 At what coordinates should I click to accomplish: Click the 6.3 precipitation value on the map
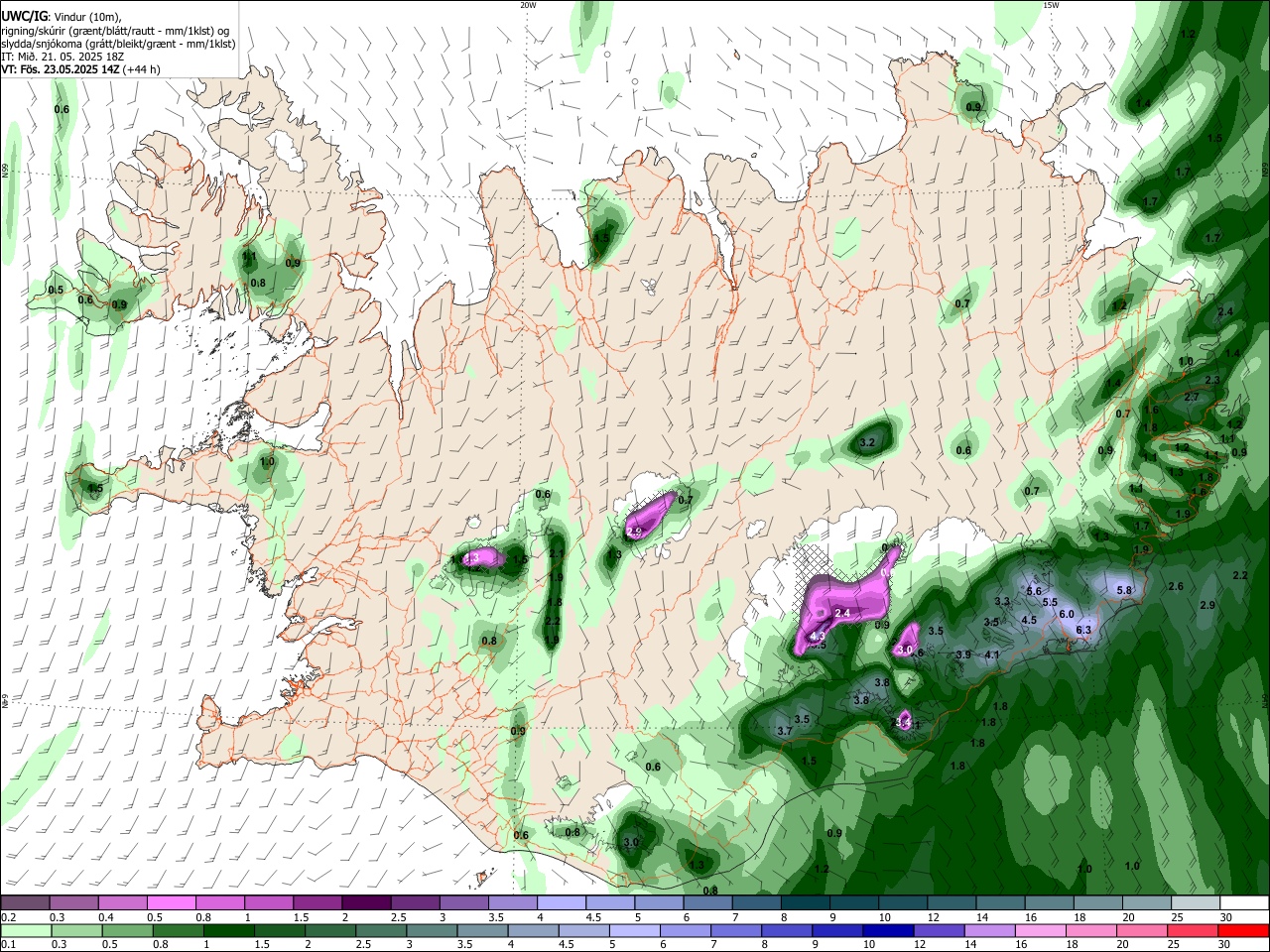click(x=1083, y=630)
